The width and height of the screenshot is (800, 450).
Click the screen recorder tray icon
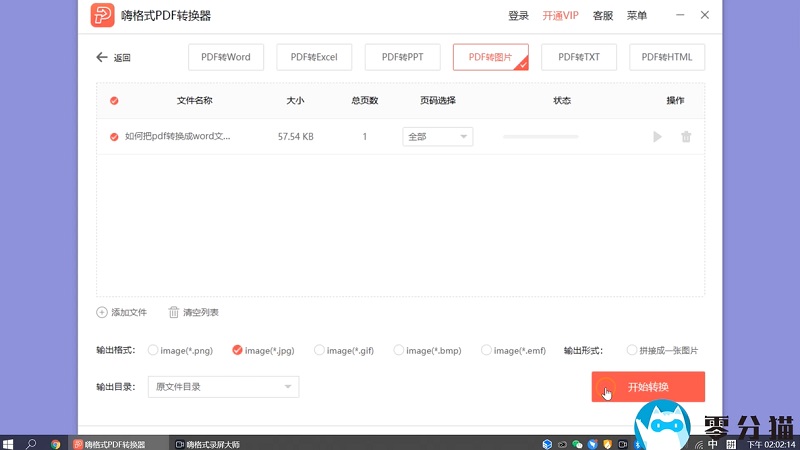[622, 444]
